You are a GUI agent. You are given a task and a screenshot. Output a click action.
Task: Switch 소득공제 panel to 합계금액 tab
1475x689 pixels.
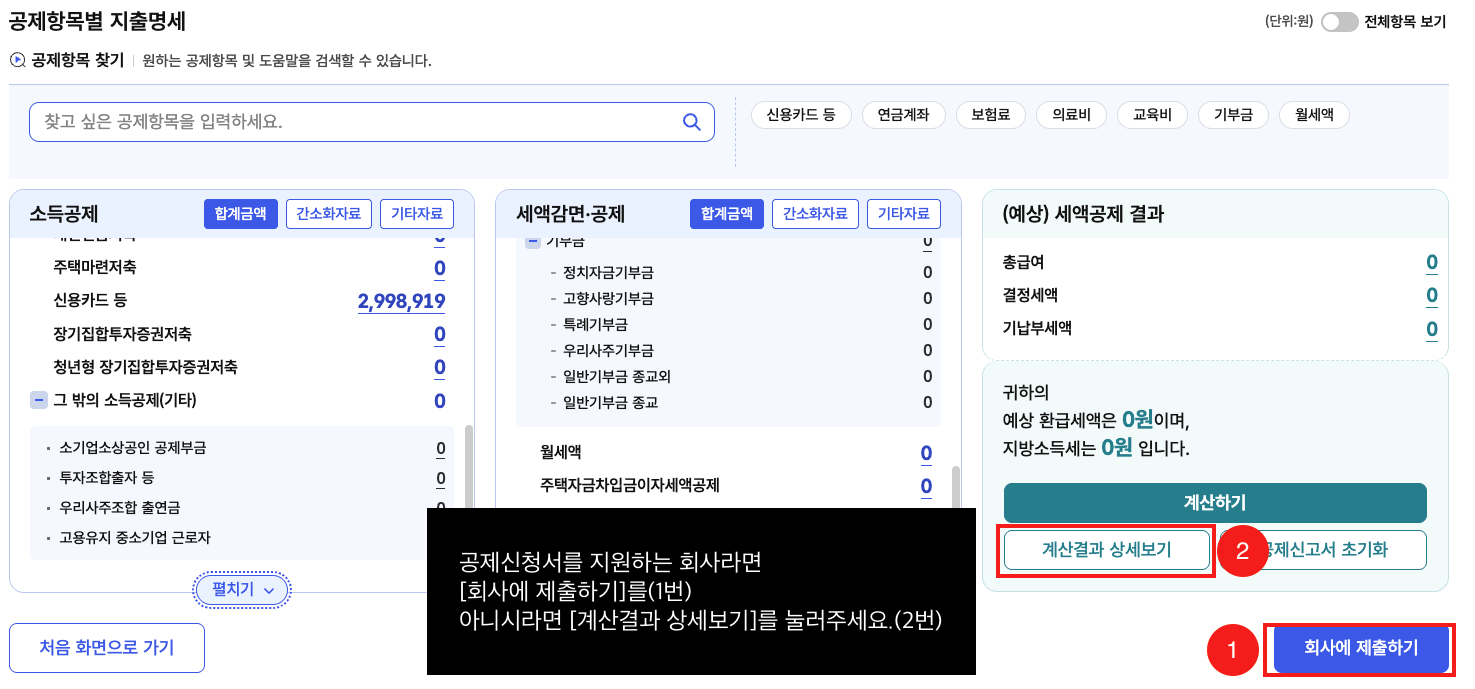point(240,214)
